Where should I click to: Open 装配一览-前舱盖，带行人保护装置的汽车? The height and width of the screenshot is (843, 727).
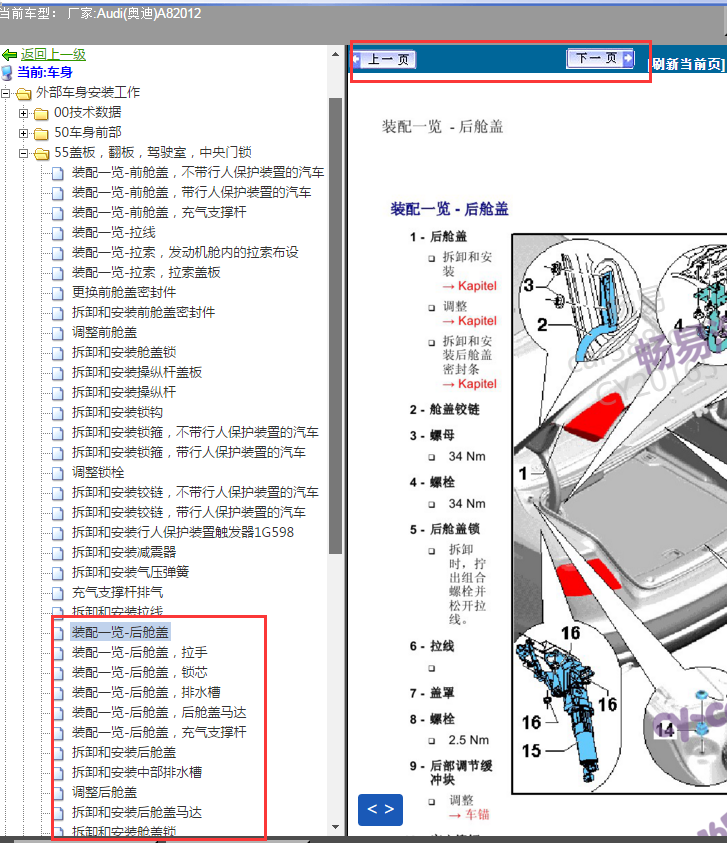pyautogui.click(x=191, y=192)
